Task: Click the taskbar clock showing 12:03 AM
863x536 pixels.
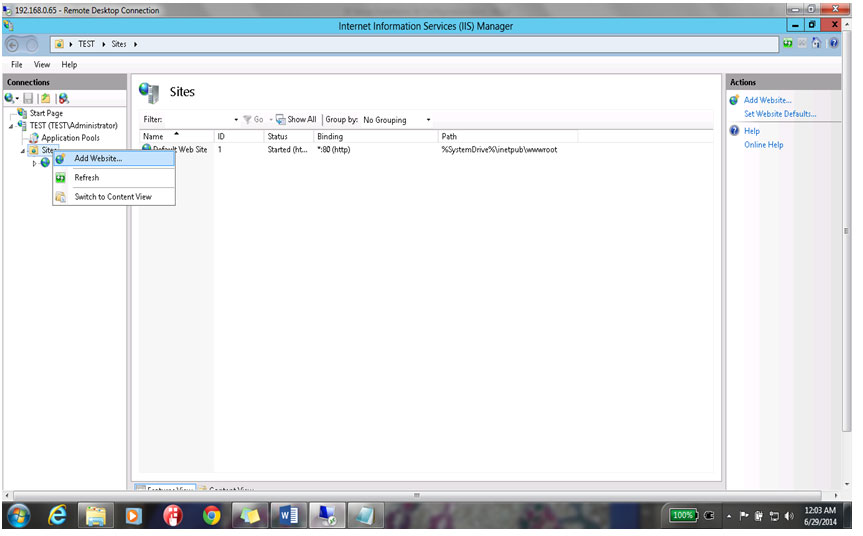Action: click(x=820, y=516)
